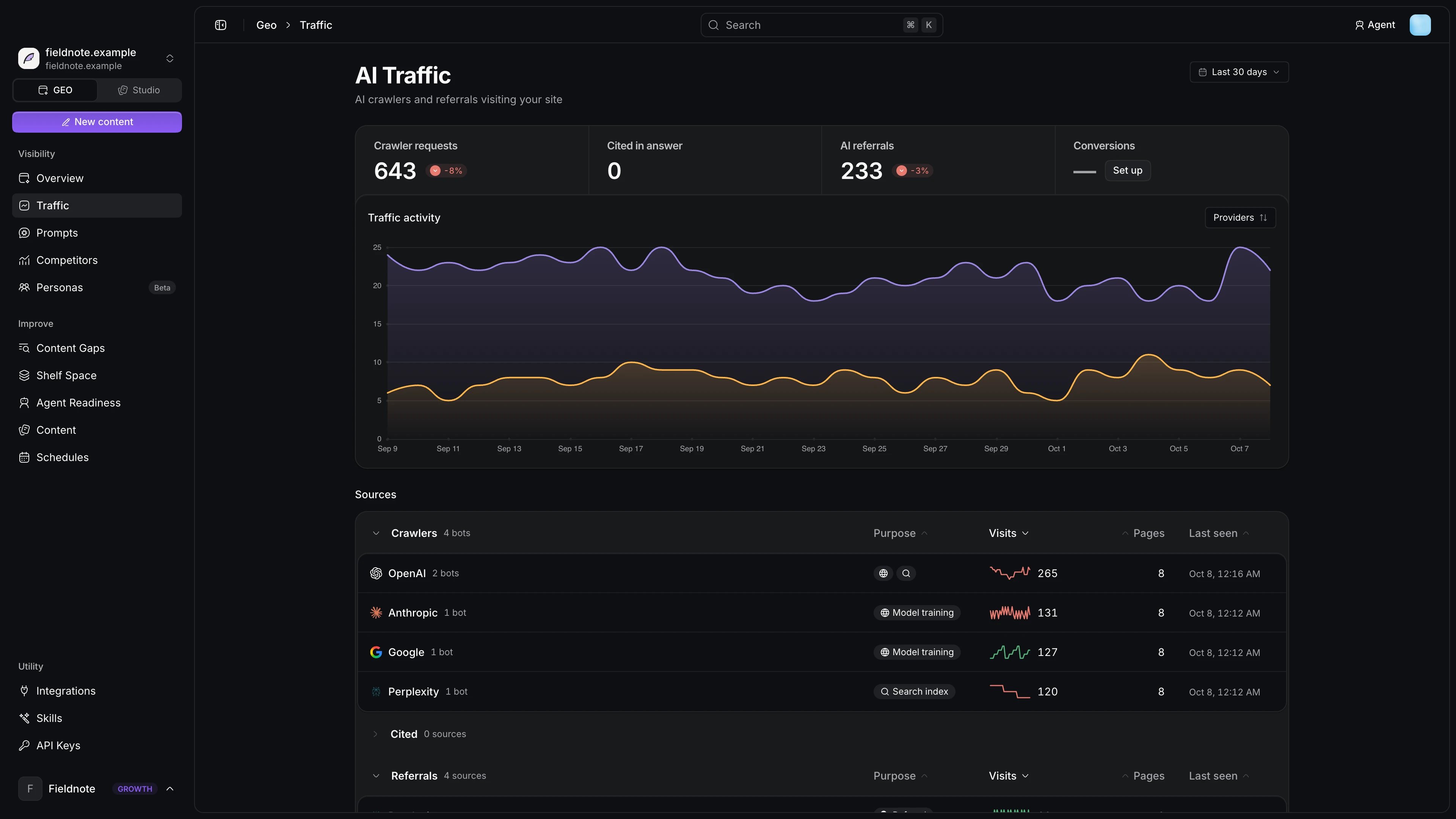Collapse the Crawlers section
1456x819 pixels.
376,533
